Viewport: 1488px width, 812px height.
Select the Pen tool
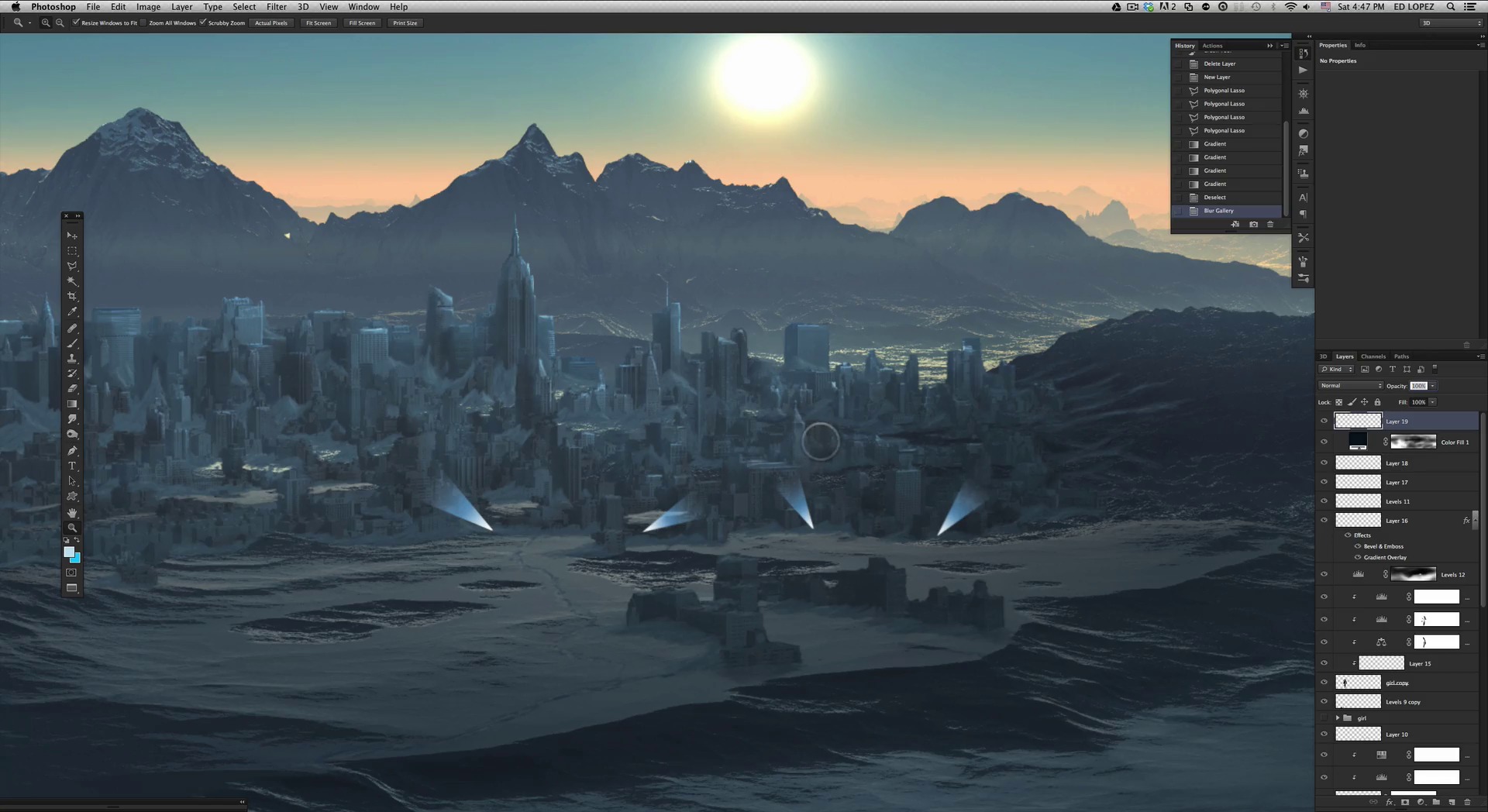point(72,450)
